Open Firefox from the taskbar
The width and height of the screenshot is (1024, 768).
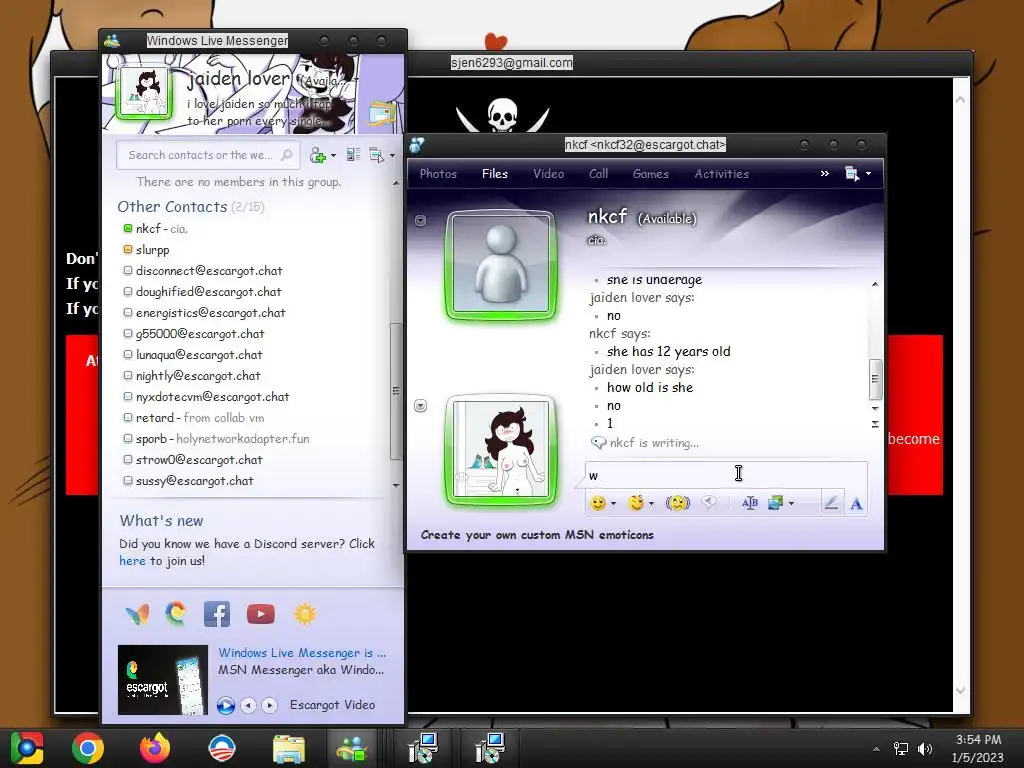[x=154, y=748]
